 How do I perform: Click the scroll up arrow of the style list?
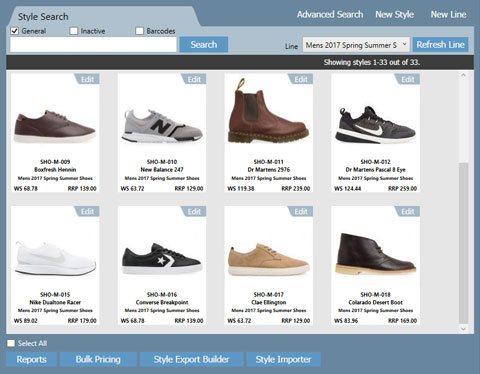tap(463, 75)
